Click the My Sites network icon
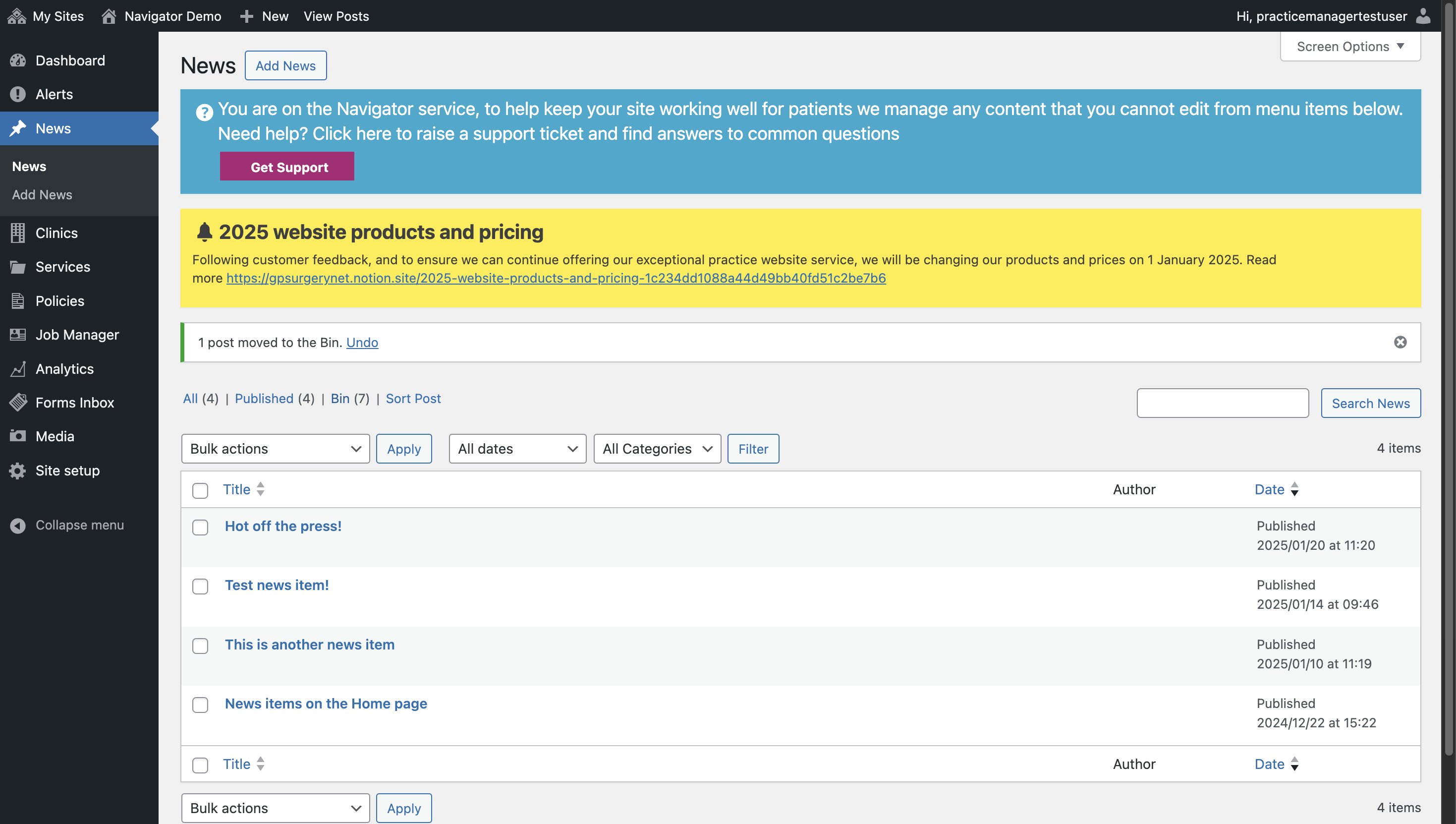 click(16, 16)
